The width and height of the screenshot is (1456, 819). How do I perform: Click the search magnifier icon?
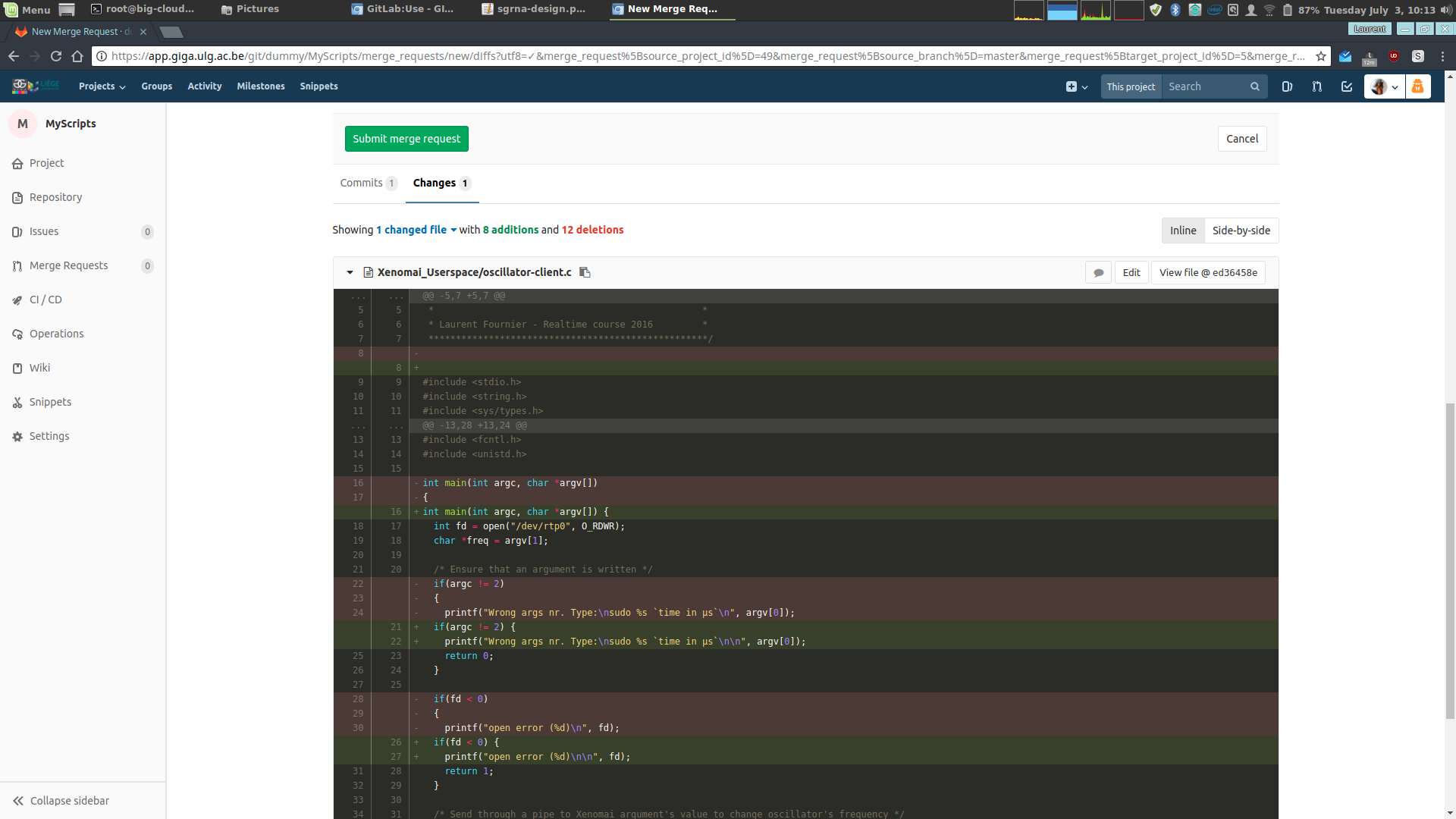(x=1255, y=86)
